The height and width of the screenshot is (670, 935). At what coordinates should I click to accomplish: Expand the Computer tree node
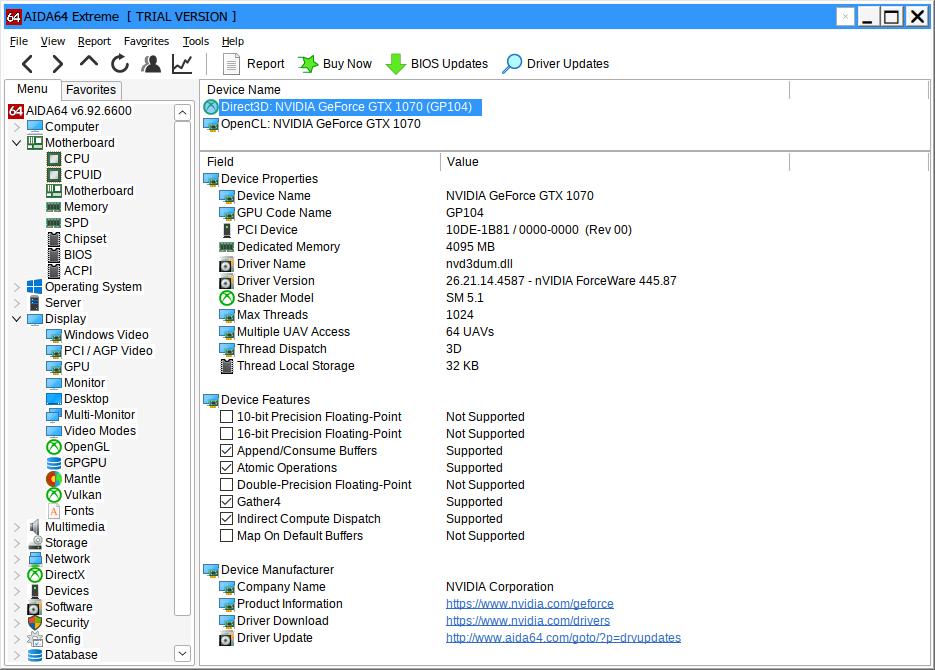coord(17,127)
